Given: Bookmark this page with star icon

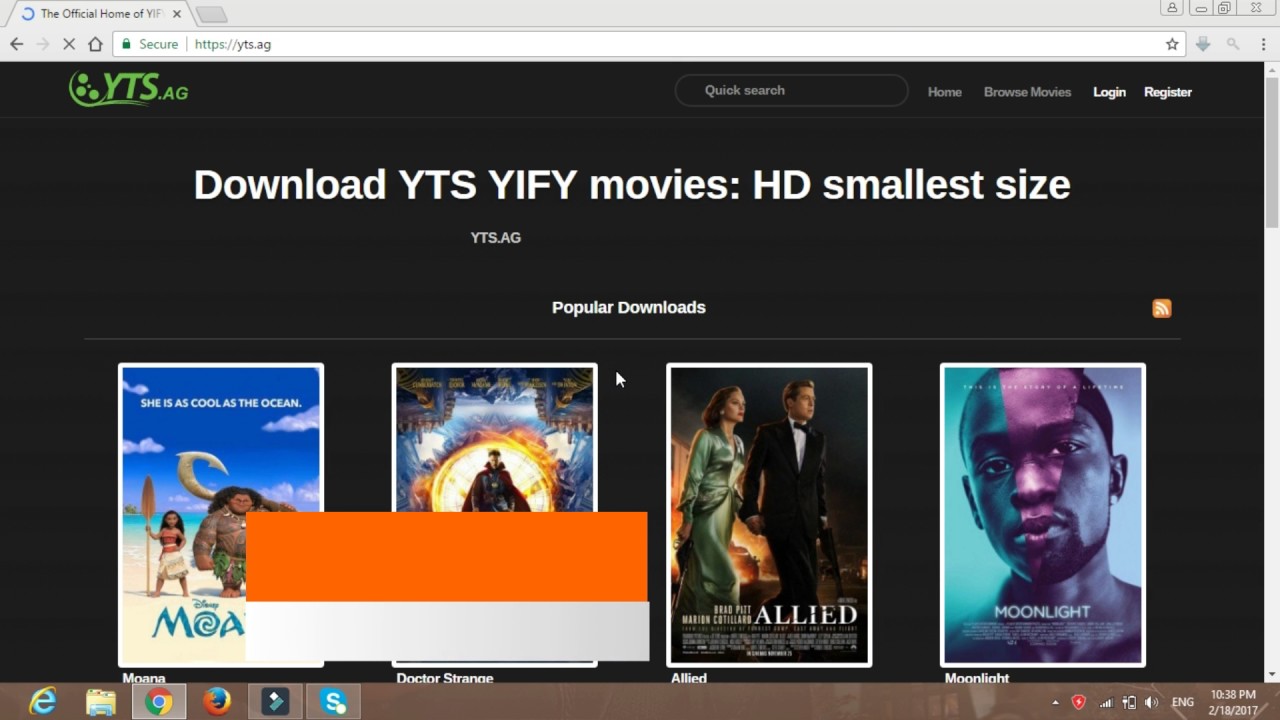Looking at the screenshot, I should pos(1172,44).
